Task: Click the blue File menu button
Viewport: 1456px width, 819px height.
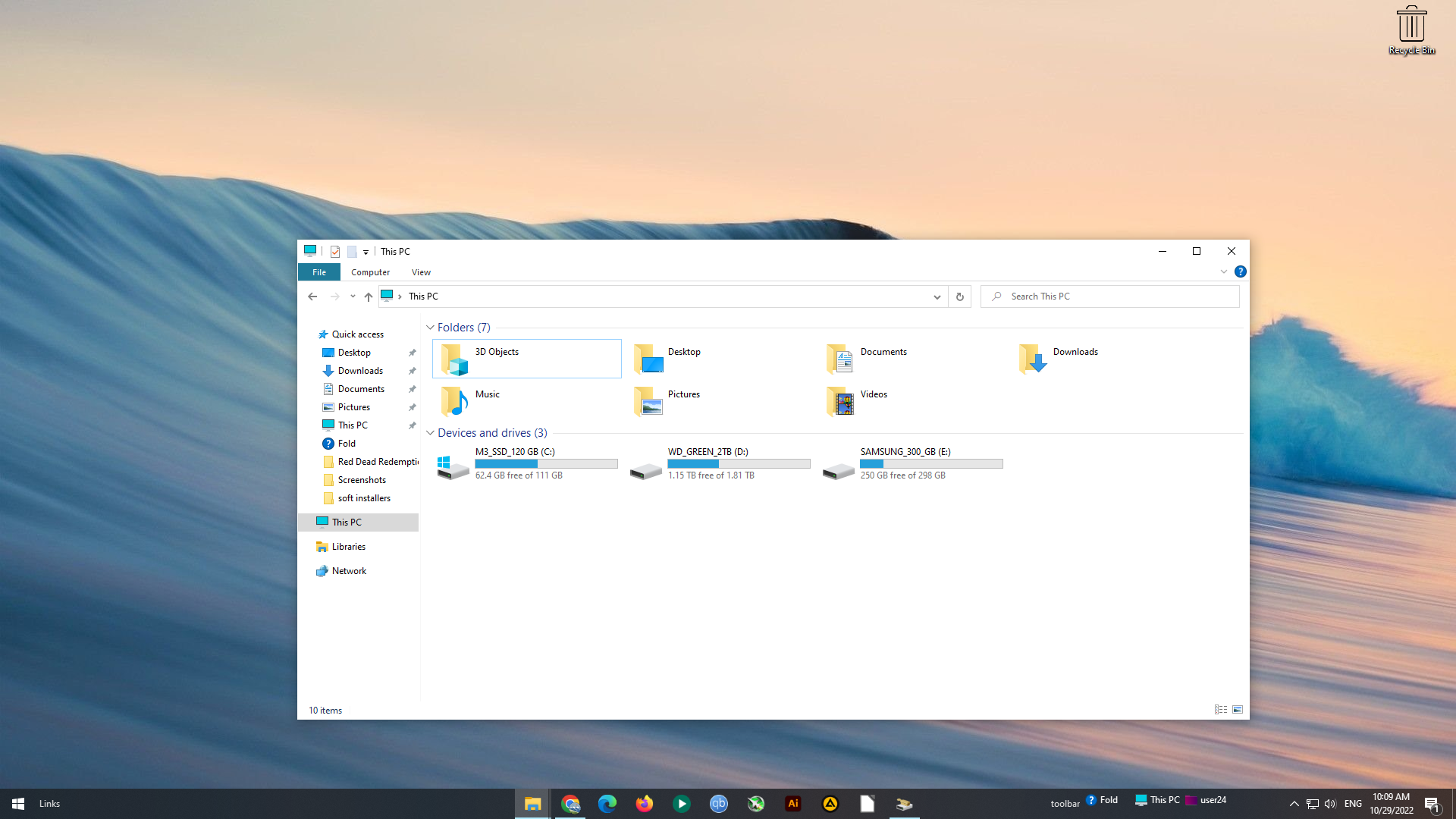Action: (x=319, y=272)
